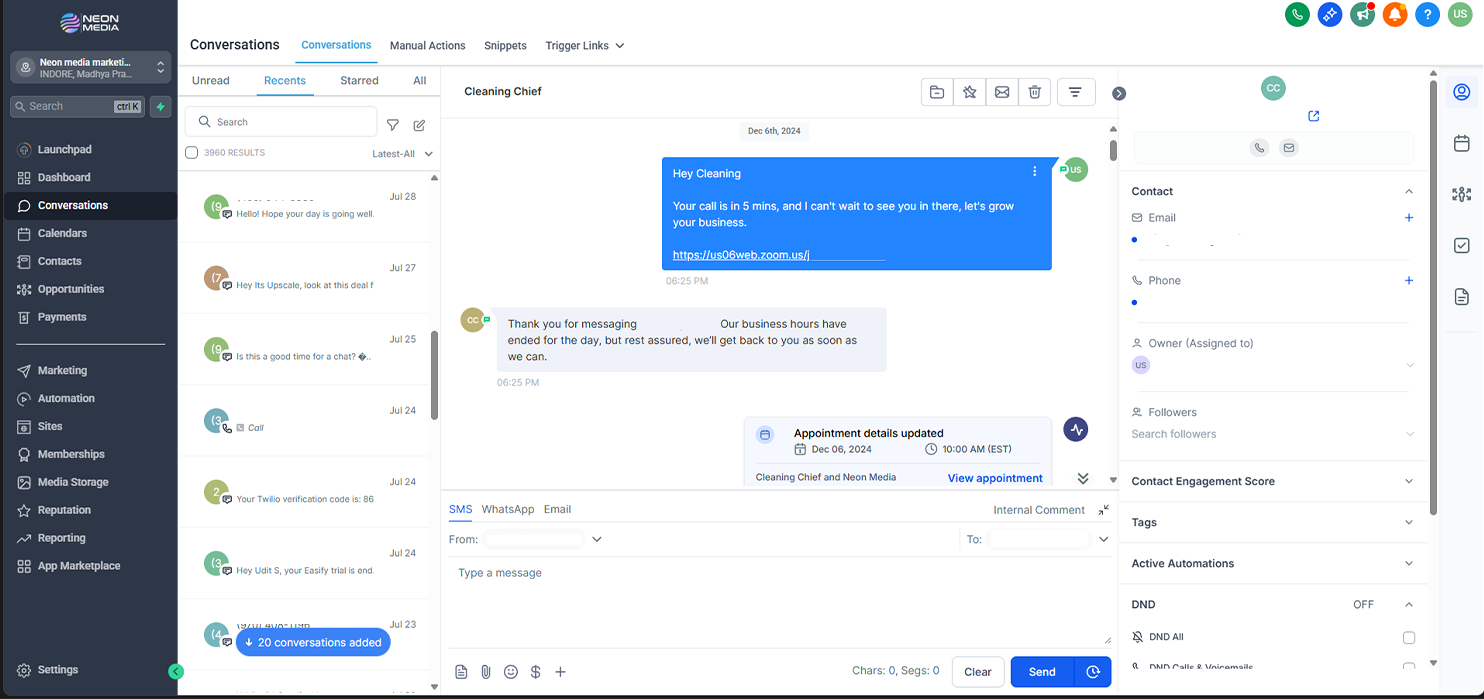
Task: Open the compose new message icon
Action: [x=419, y=125]
